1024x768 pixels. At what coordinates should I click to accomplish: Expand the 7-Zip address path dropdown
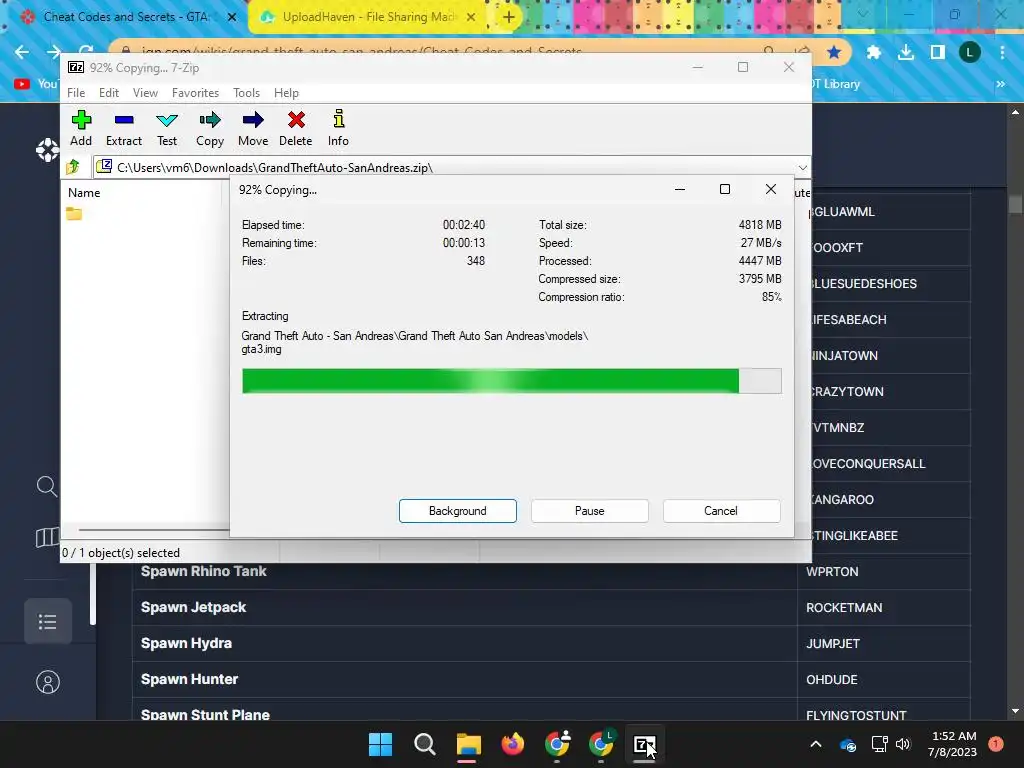click(x=803, y=168)
